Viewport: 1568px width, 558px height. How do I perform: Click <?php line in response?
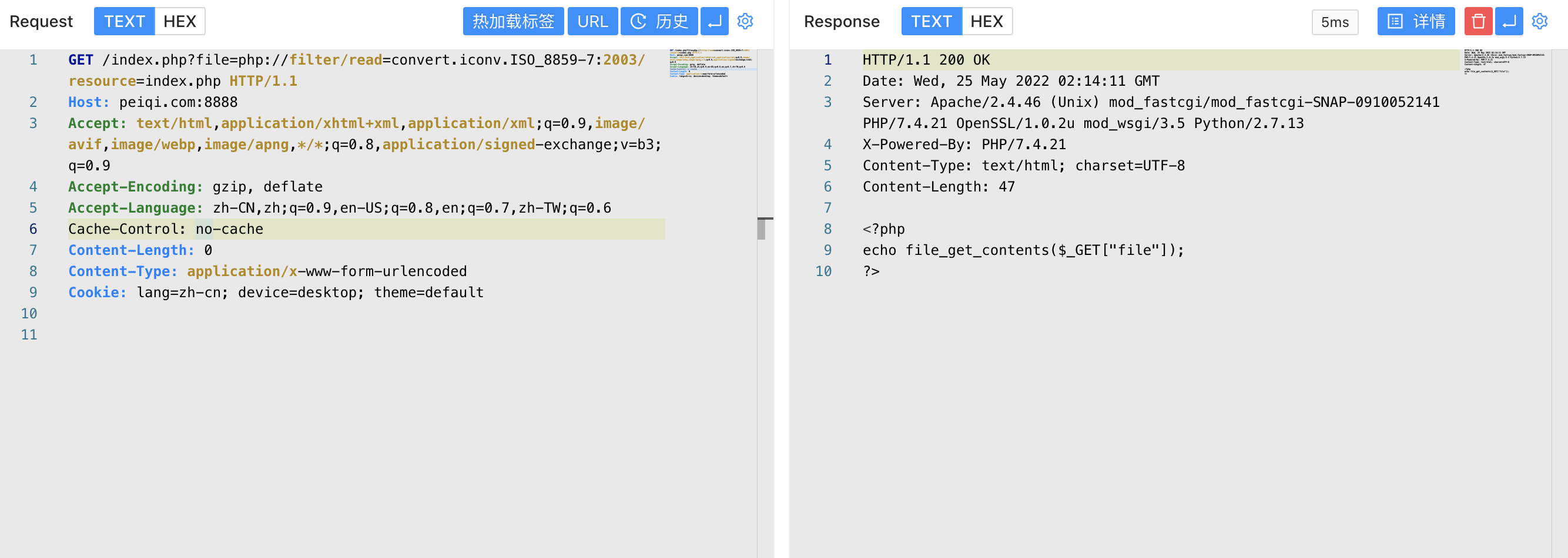click(x=883, y=229)
